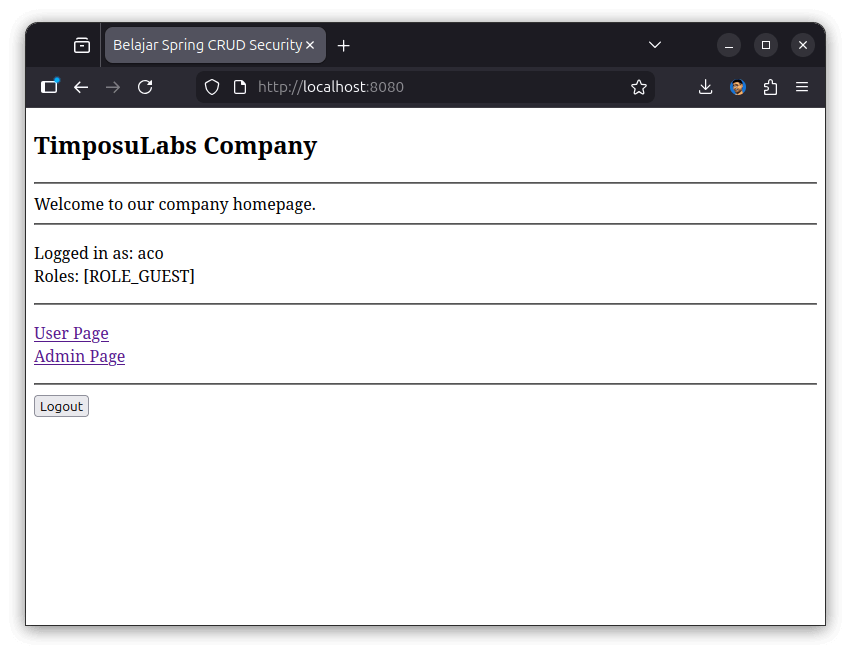
Task: Open the Firefox account profile menu
Action: point(738,87)
